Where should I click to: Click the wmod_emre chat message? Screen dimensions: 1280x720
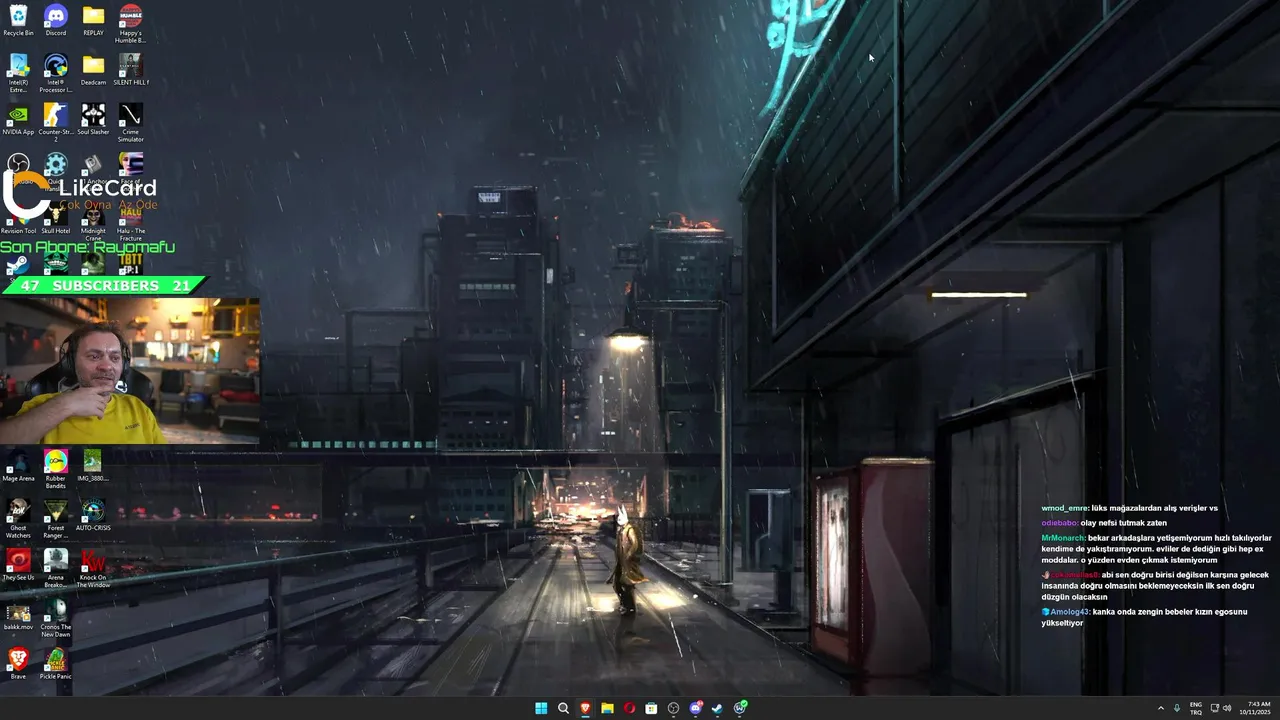[1129, 508]
